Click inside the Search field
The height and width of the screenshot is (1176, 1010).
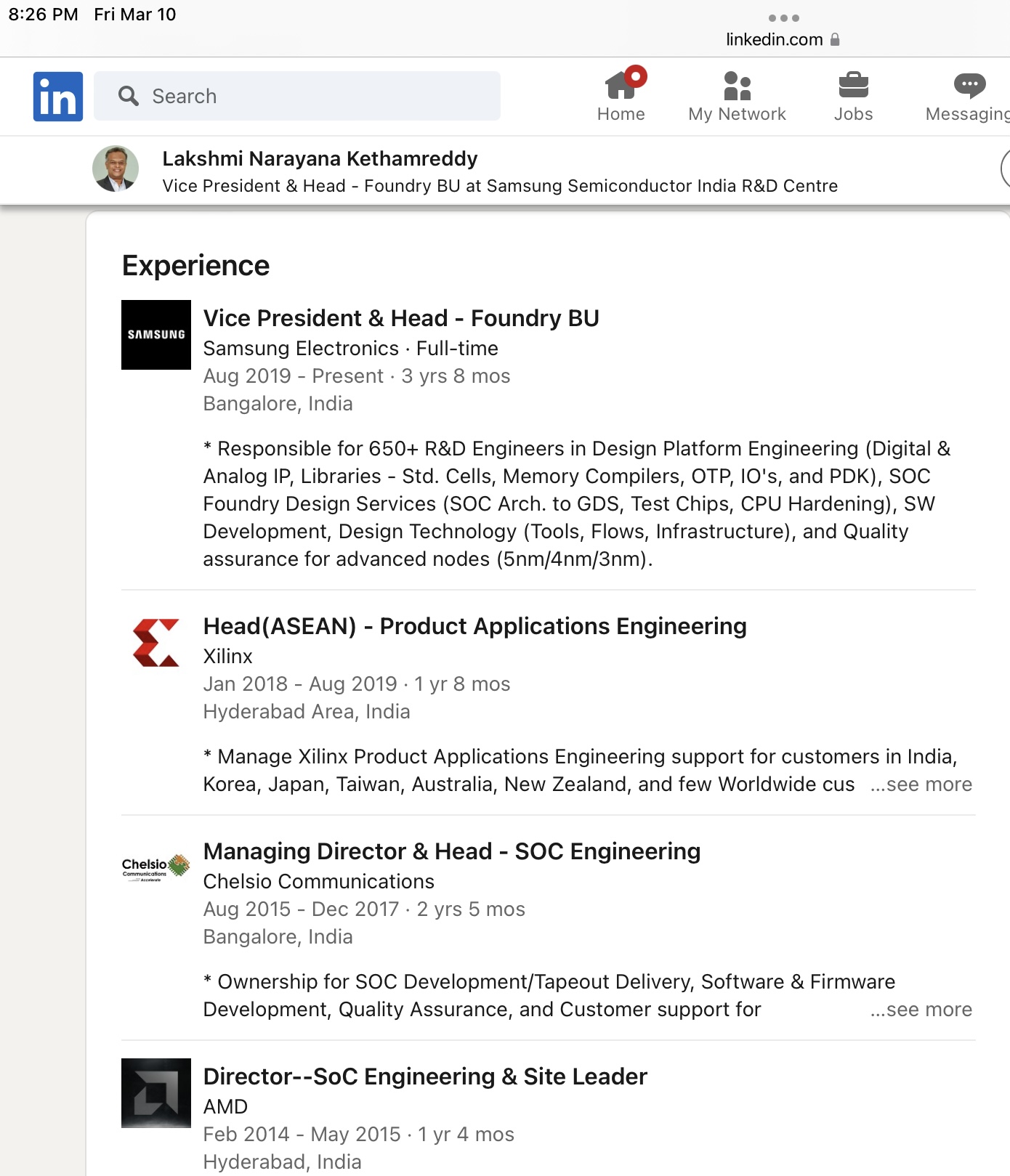[x=297, y=96]
